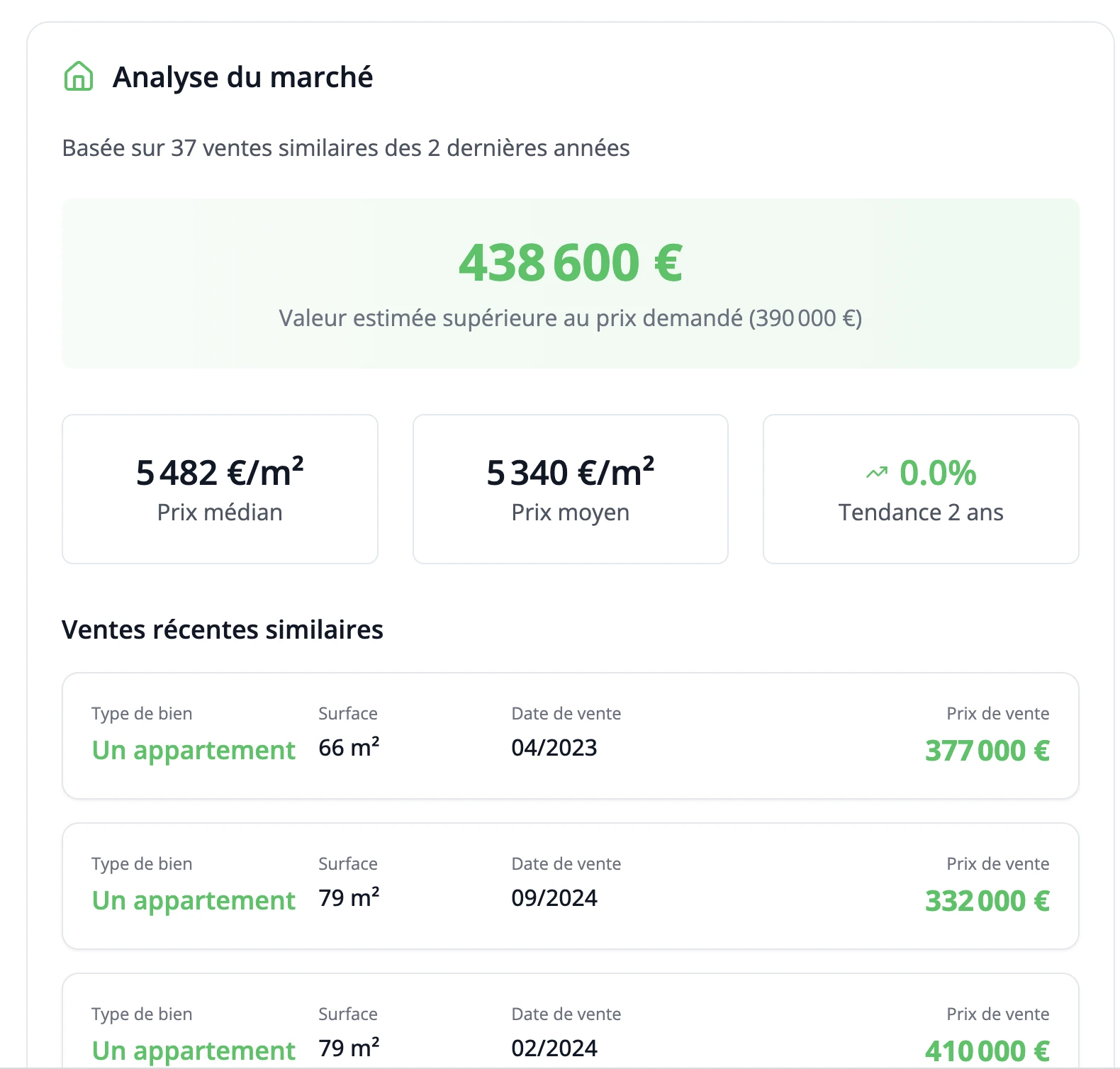1120x1069 pixels.
Task: Click Un appartement in the 09/2024 sale
Action: [x=194, y=901]
